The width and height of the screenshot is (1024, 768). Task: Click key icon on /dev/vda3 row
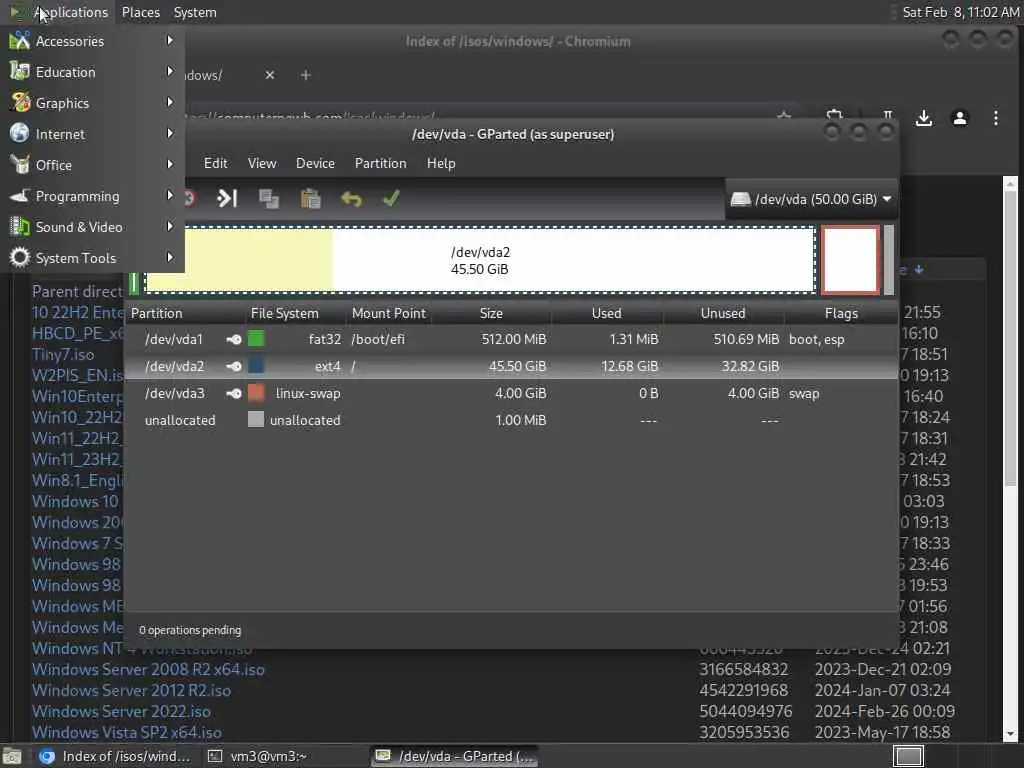point(234,393)
